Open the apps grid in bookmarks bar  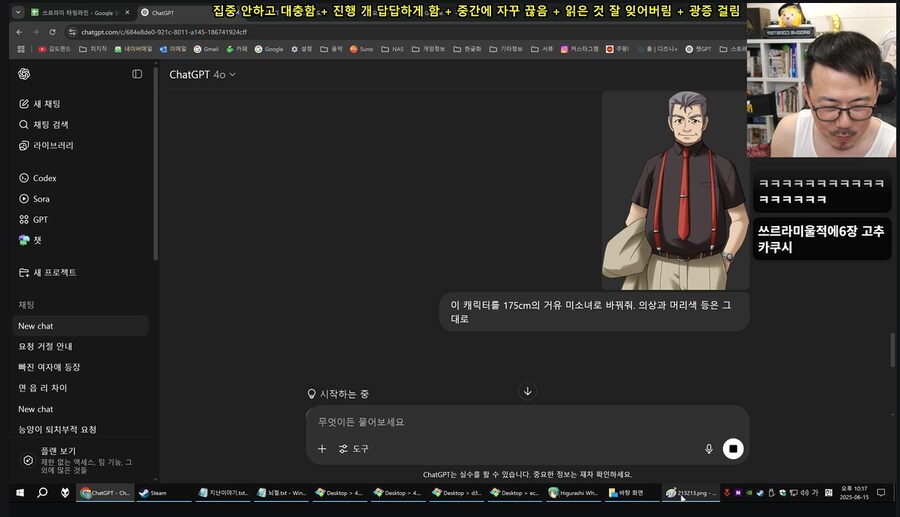[x=21, y=49]
